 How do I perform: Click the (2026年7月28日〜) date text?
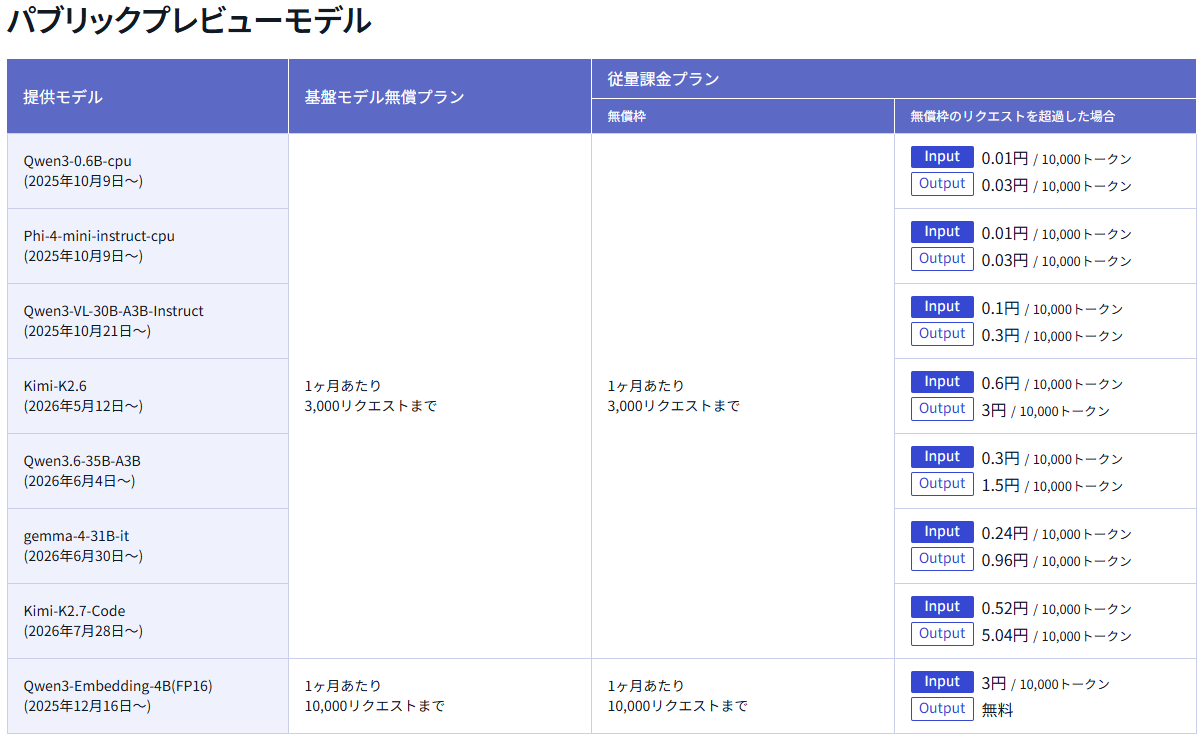83,631
